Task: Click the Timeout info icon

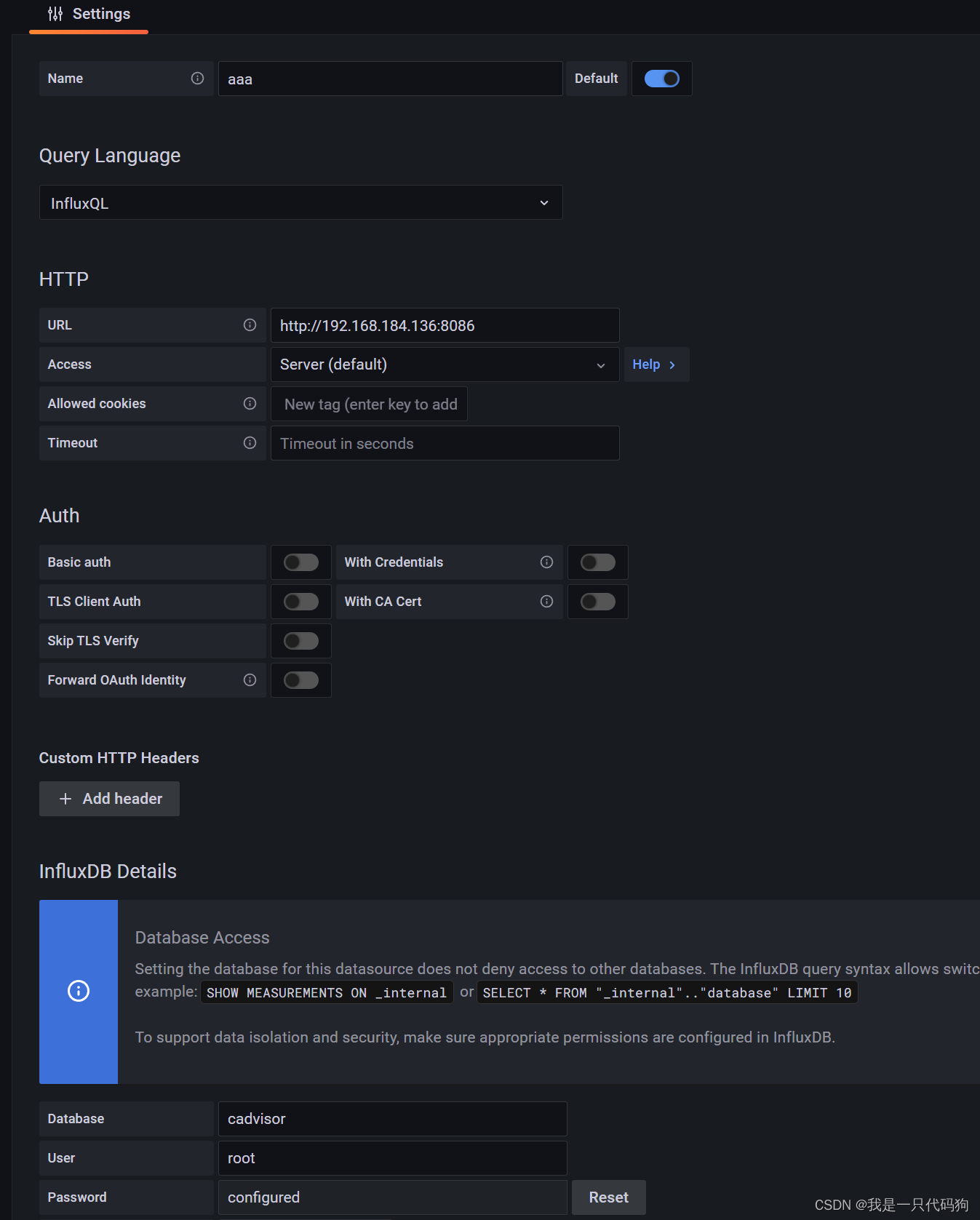Action: pyautogui.click(x=250, y=443)
